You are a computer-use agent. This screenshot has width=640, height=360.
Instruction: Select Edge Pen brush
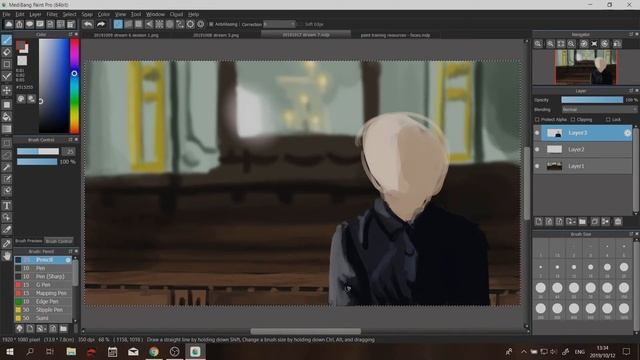(x=43, y=302)
